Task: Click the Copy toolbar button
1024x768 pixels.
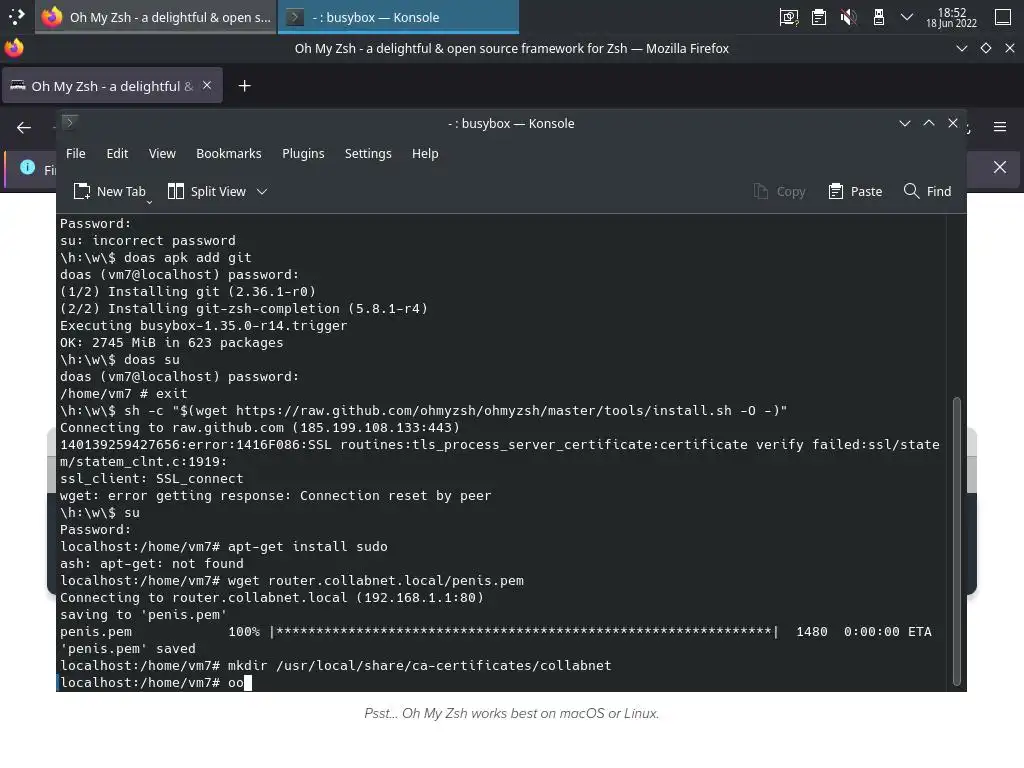Action: point(779,191)
